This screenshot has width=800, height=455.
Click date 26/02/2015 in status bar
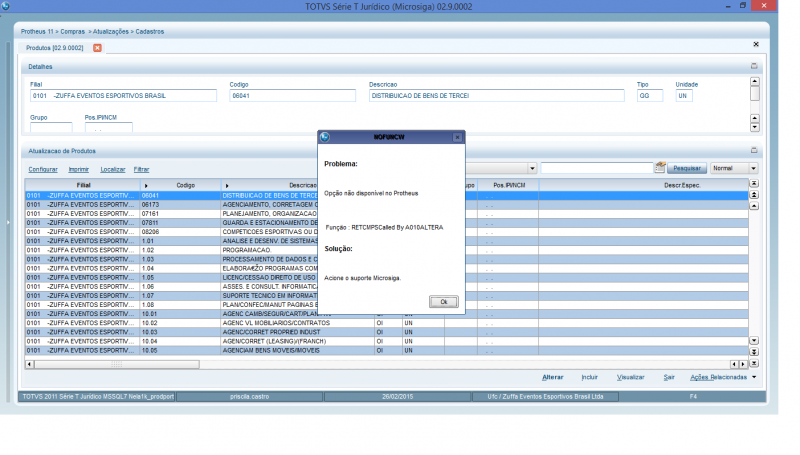pyautogui.click(x=397, y=396)
